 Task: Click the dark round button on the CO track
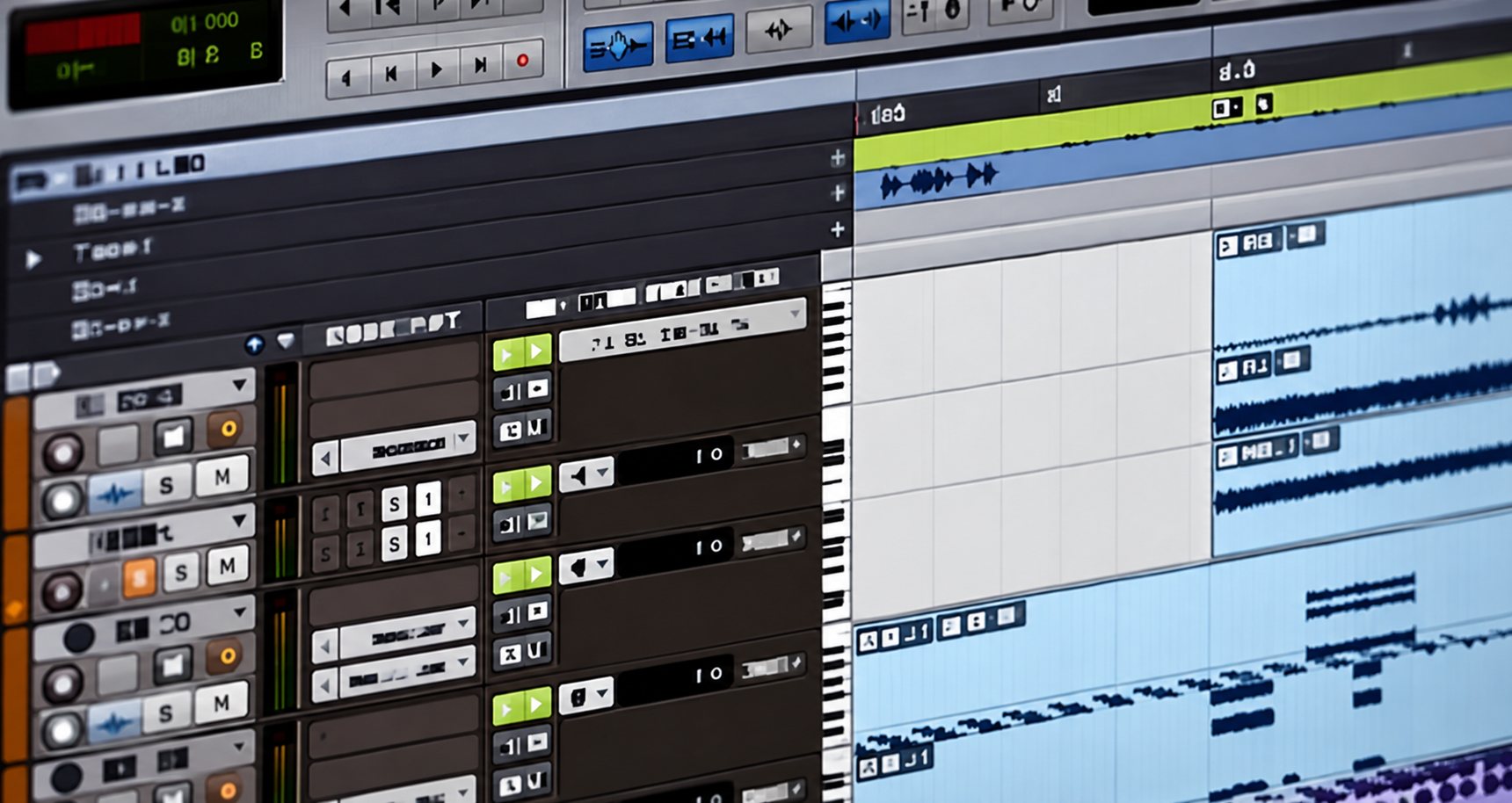77,638
